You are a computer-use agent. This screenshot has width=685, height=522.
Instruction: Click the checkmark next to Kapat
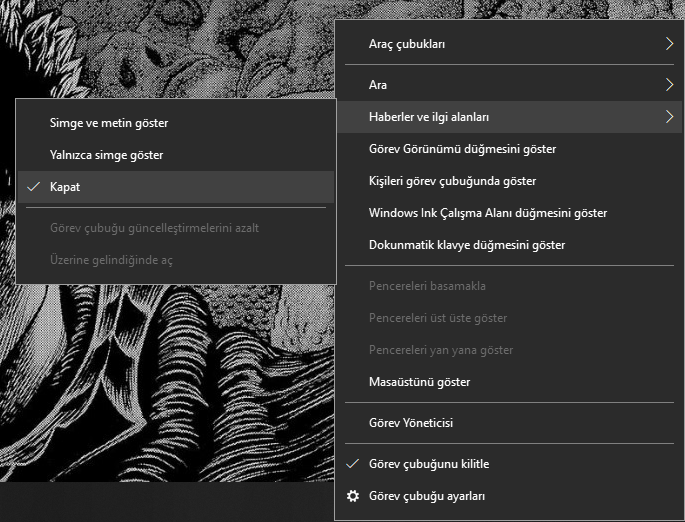point(34,187)
